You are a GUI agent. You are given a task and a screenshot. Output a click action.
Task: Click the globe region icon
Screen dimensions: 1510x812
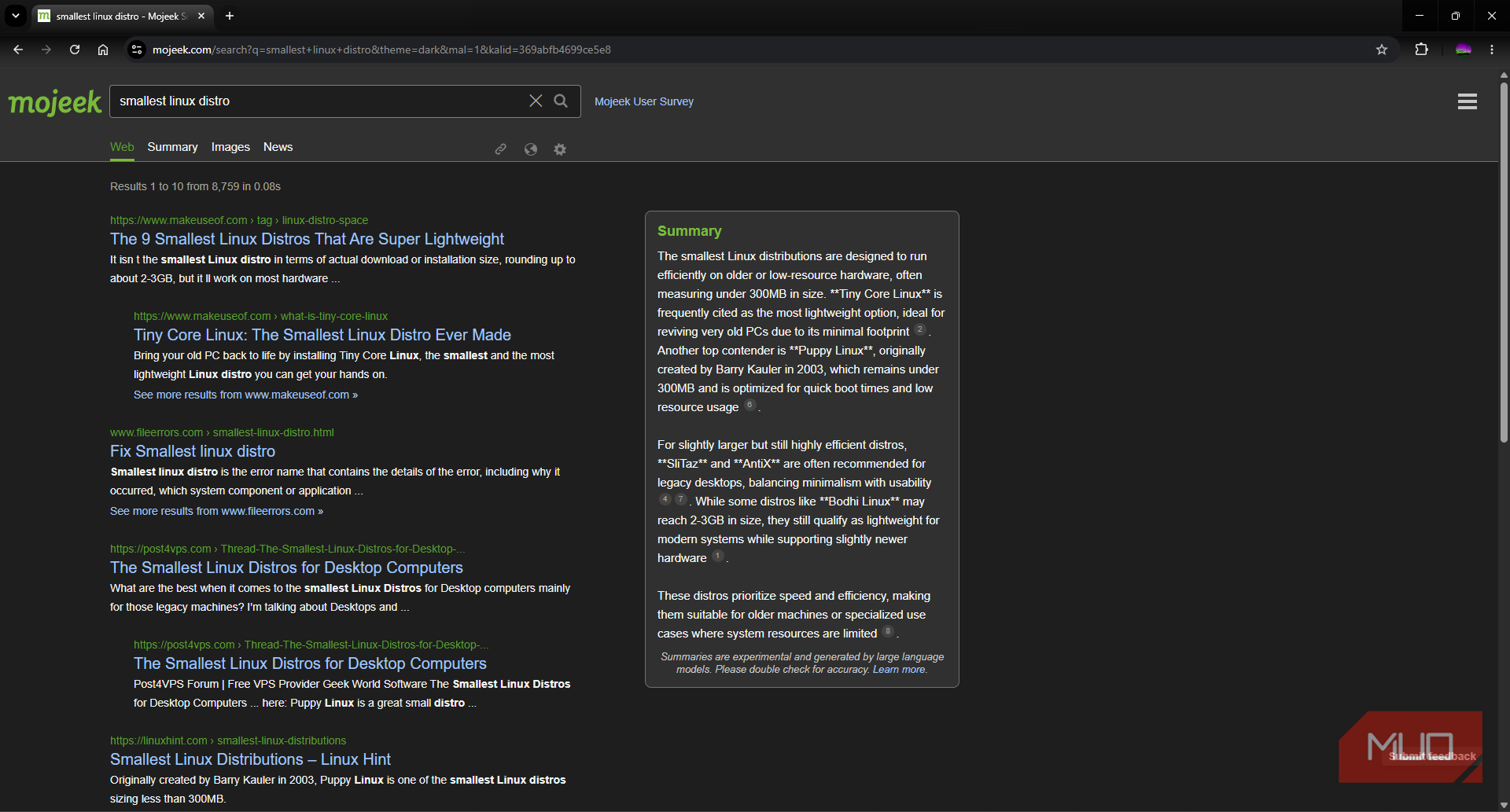(531, 149)
